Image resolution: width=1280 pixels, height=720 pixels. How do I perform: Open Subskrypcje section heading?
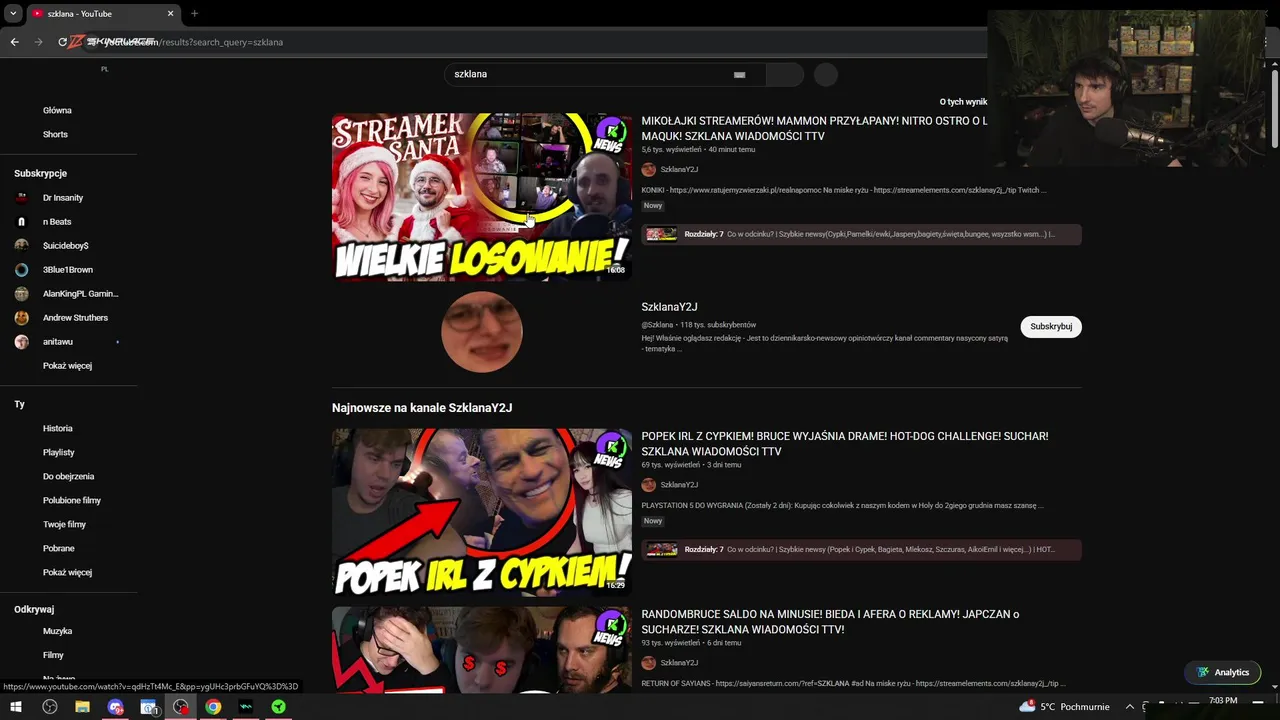coord(40,173)
